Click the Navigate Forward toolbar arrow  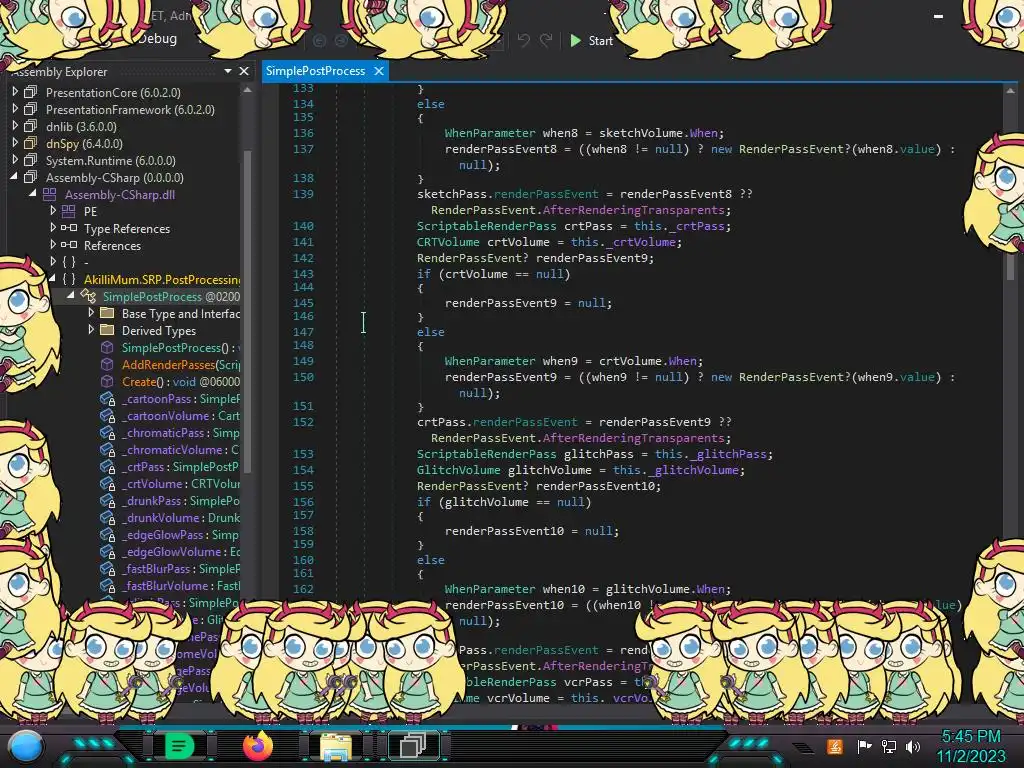pyautogui.click(x=342, y=40)
